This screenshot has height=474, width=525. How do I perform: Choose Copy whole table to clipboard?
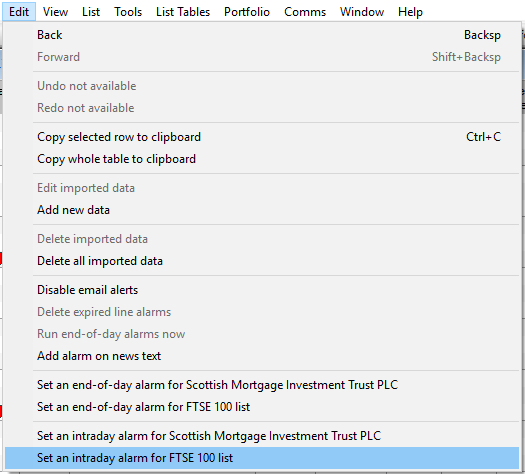click(x=262, y=159)
